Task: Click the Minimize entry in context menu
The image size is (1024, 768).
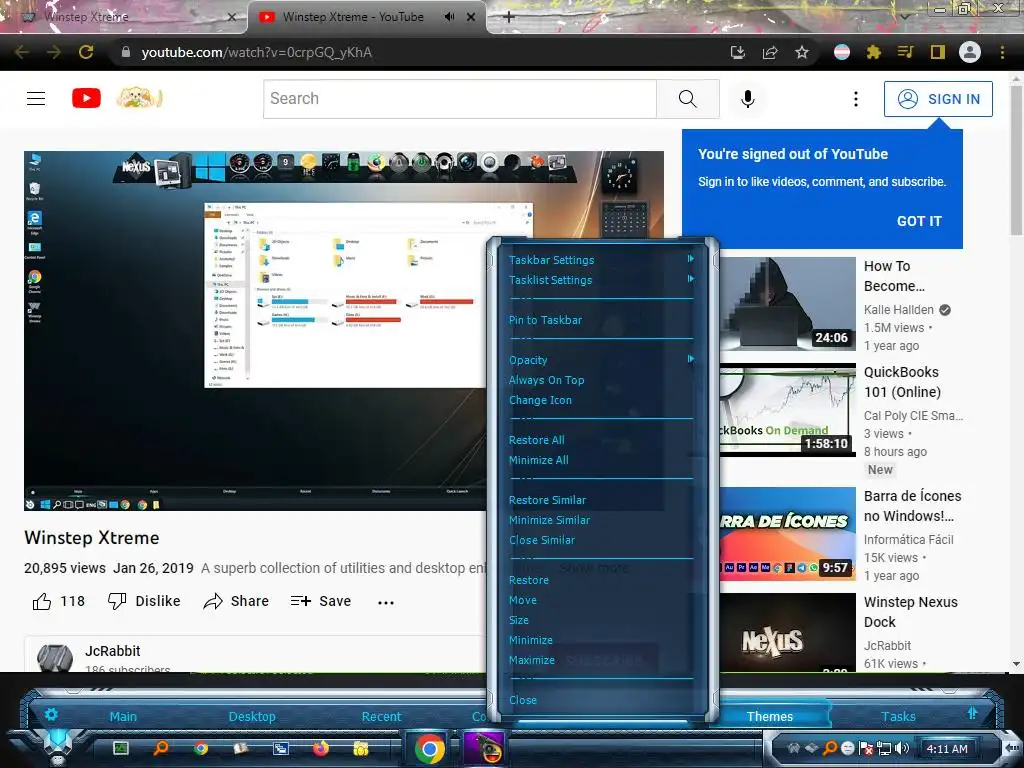Action: (x=530, y=640)
